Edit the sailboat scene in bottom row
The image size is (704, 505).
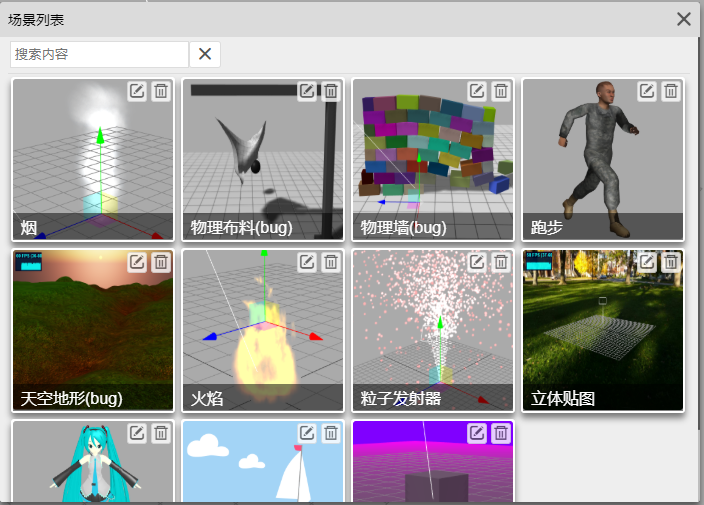click(307, 432)
